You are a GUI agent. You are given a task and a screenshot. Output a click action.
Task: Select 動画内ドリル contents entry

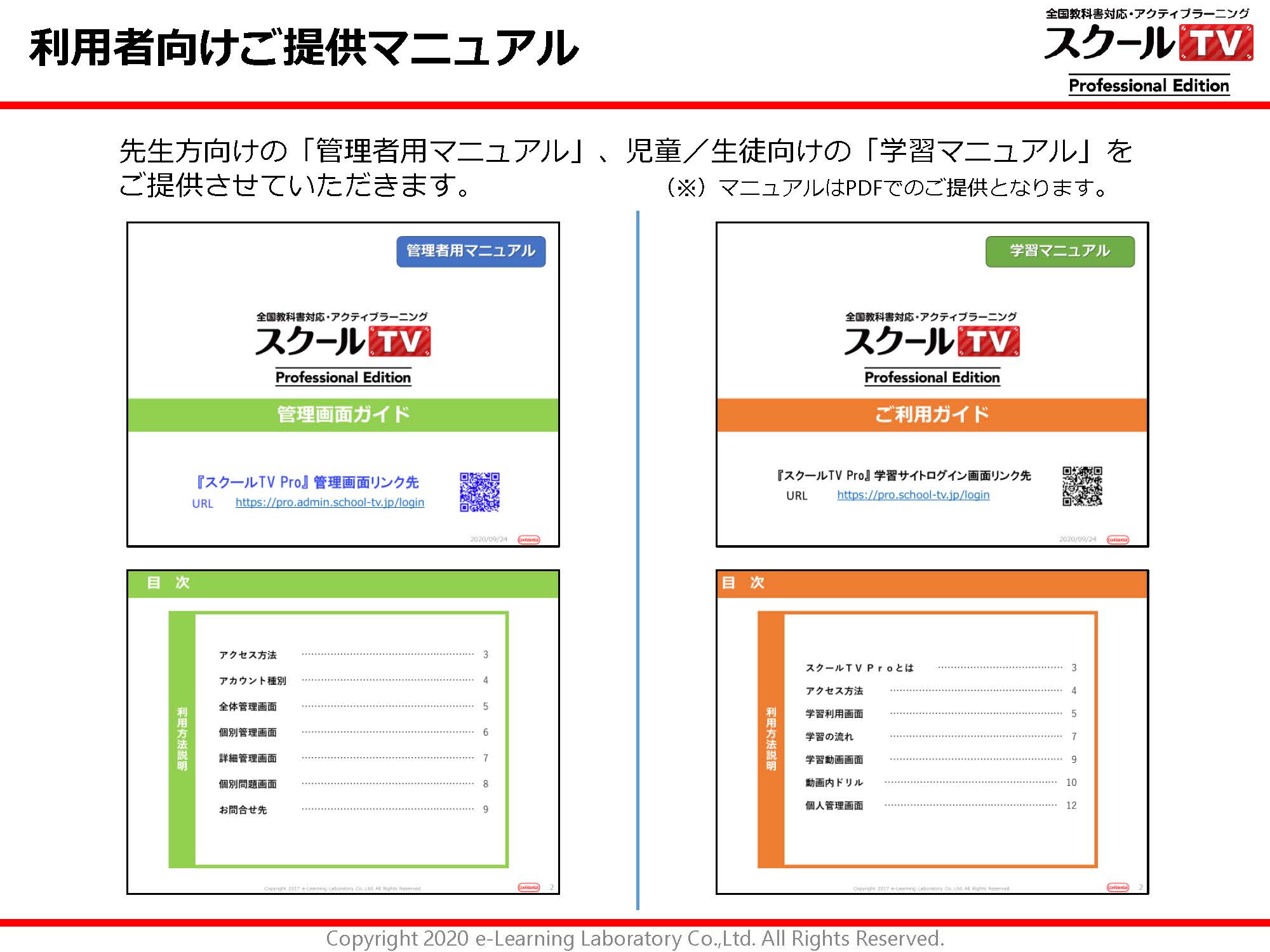(834, 783)
